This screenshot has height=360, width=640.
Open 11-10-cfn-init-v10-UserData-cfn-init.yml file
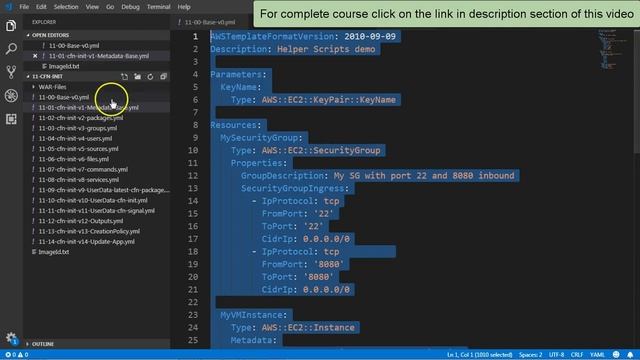(93, 200)
